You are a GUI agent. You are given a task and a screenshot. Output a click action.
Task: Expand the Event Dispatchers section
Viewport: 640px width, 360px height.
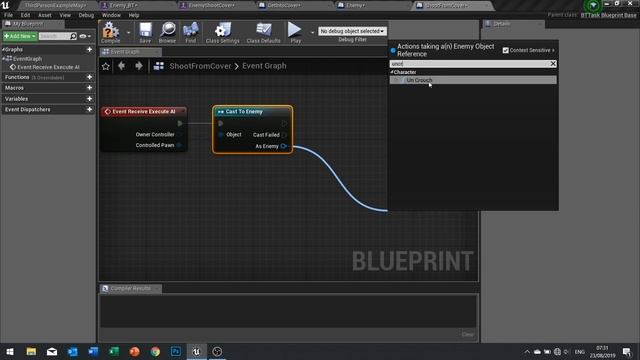28,109
